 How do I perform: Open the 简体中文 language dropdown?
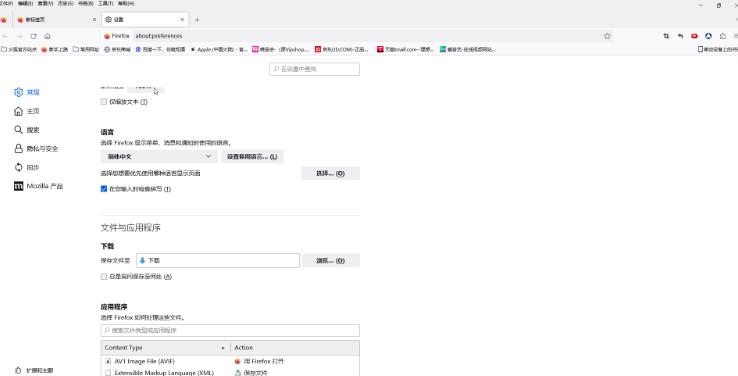tap(159, 156)
